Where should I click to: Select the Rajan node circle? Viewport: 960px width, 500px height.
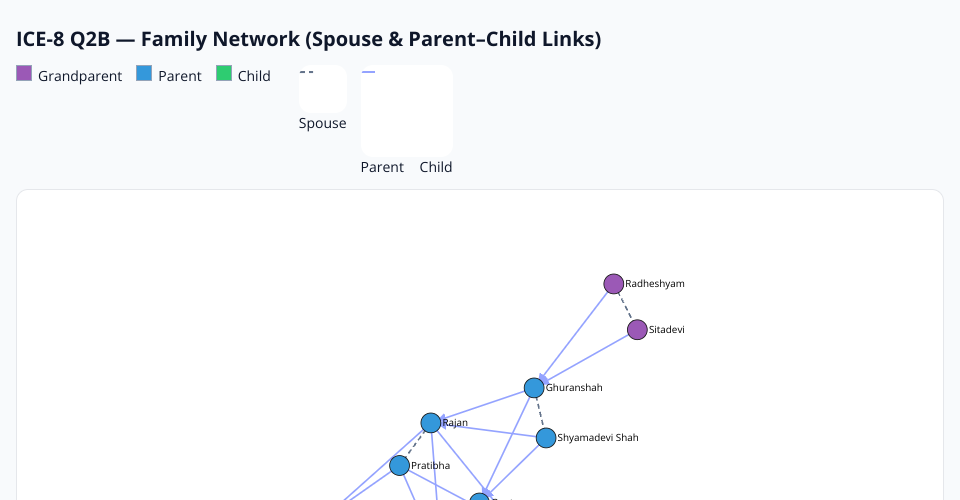coord(431,423)
